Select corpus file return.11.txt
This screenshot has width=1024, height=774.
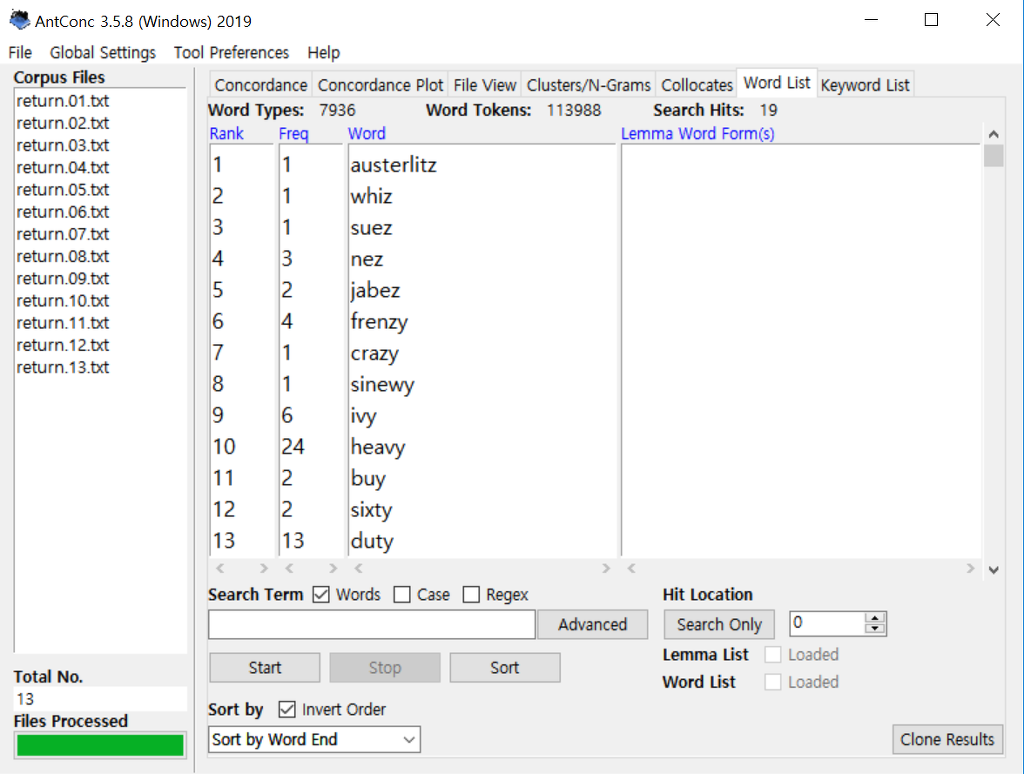tap(63, 323)
